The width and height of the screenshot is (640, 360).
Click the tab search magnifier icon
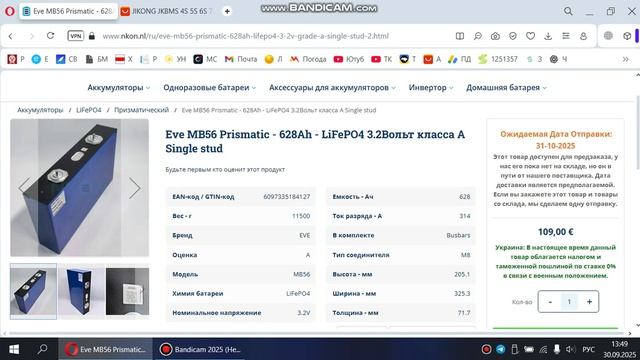(x=568, y=11)
